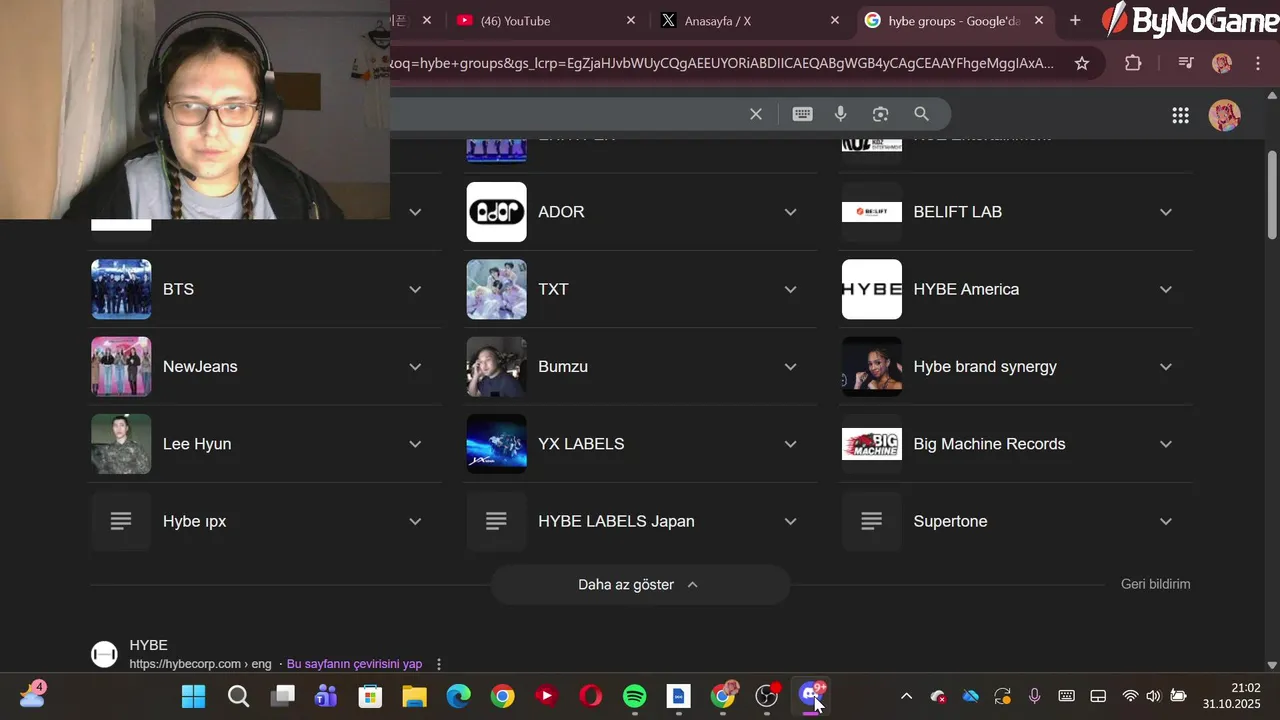Image resolution: width=1280 pixels, height=720 pixels.
Task: Switch to the Anasayfa / X tab
Action: 750,21
